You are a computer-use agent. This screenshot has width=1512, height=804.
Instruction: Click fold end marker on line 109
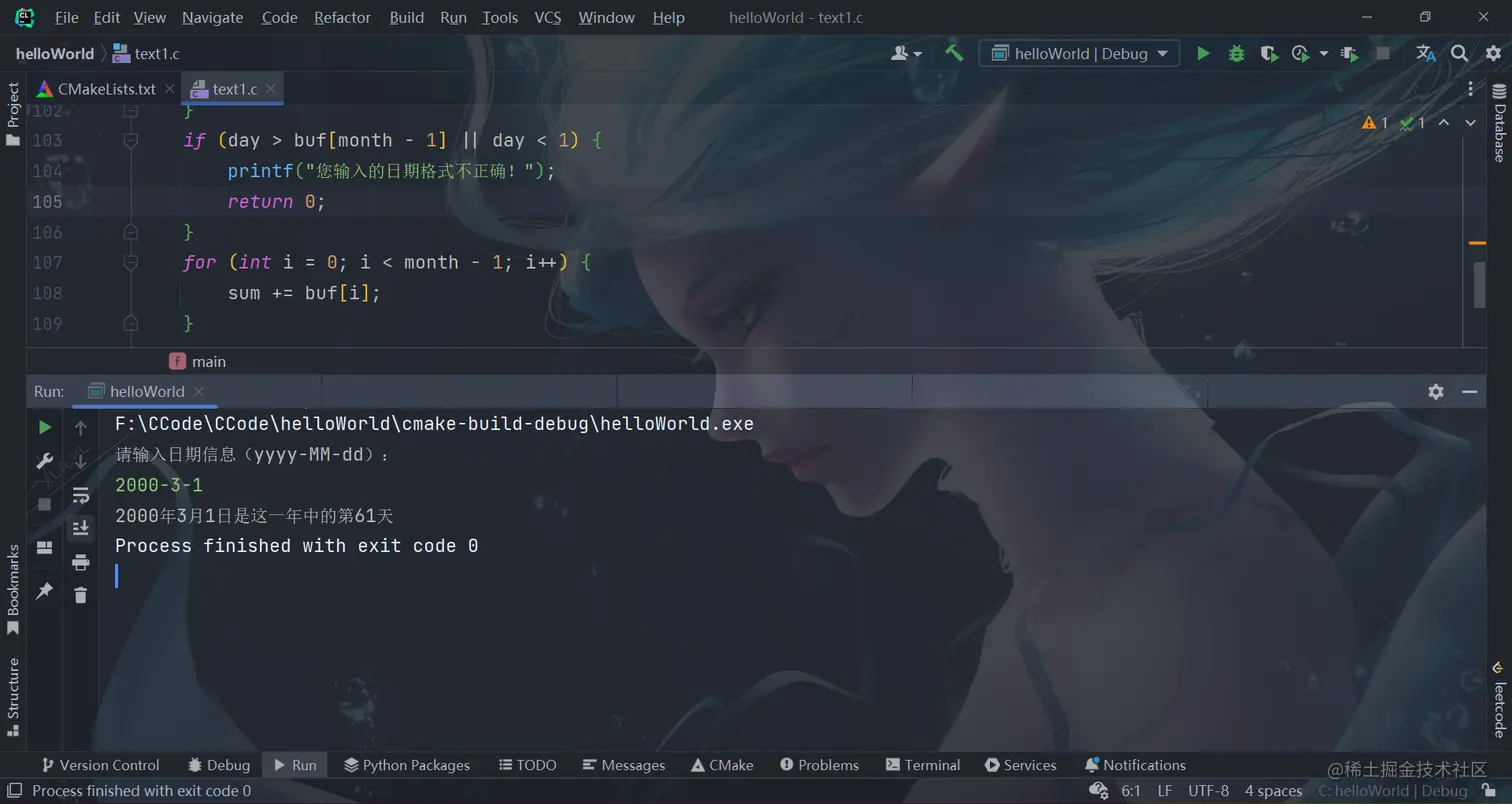[130, 323]
